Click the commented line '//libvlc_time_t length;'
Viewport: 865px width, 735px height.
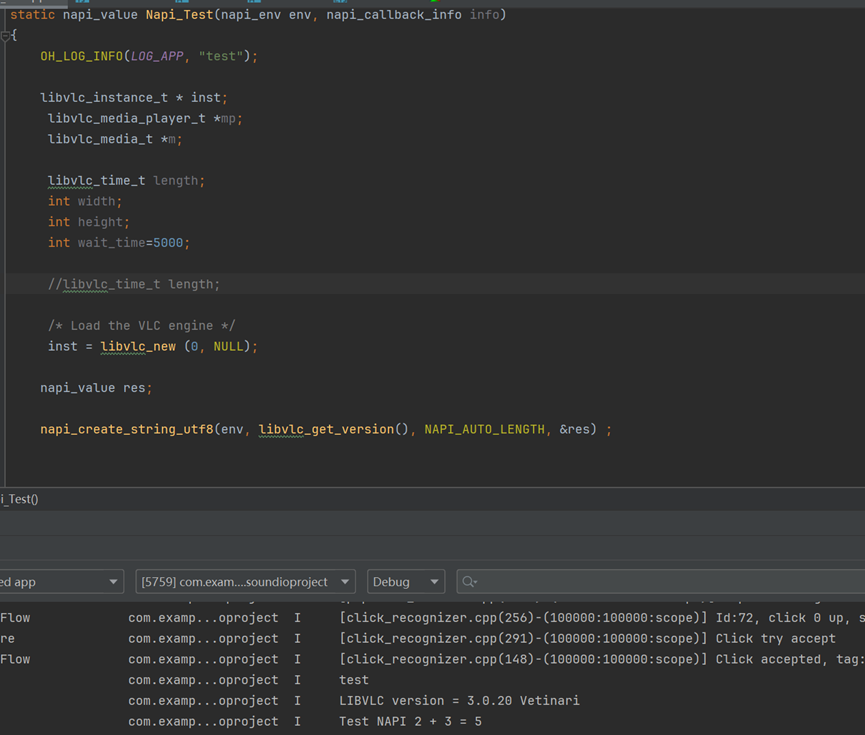click(x=134, y=284)
